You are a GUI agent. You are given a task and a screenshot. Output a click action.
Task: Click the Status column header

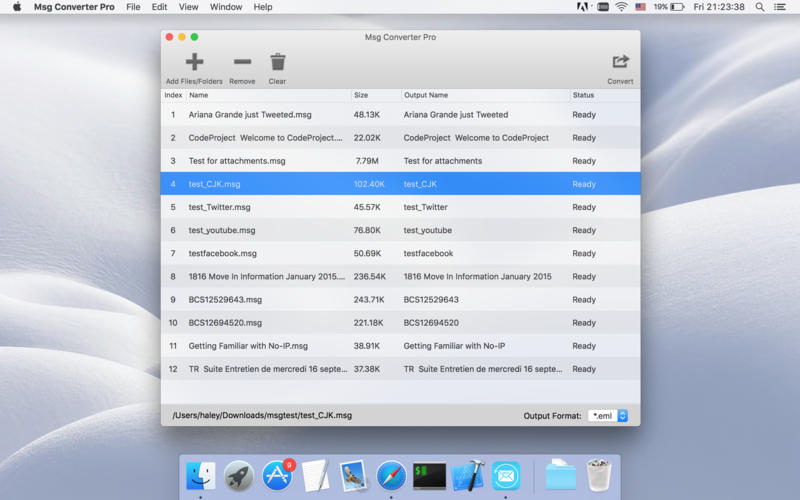coord(605,95)
